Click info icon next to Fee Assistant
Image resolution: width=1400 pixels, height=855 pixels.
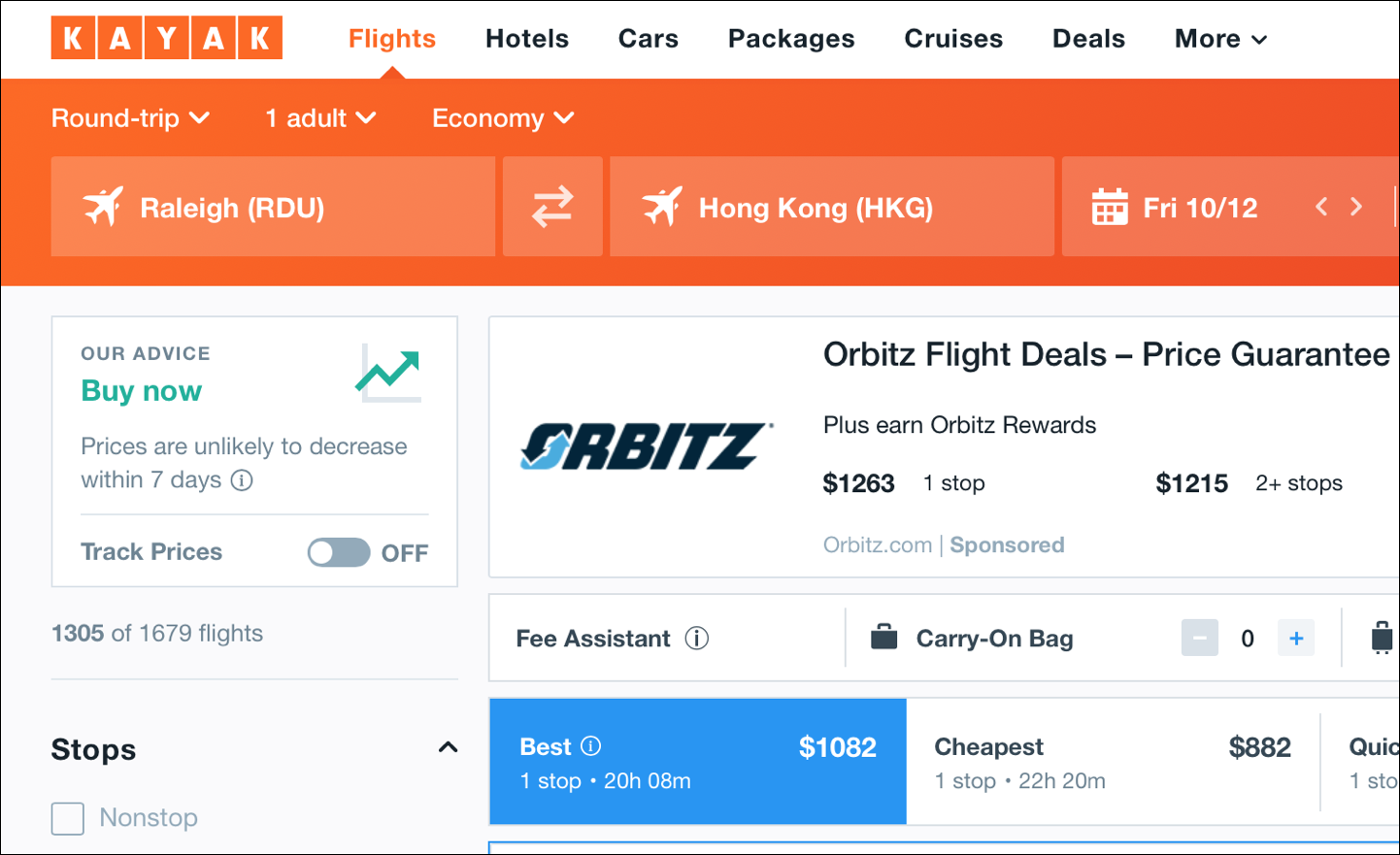[697, 639]
